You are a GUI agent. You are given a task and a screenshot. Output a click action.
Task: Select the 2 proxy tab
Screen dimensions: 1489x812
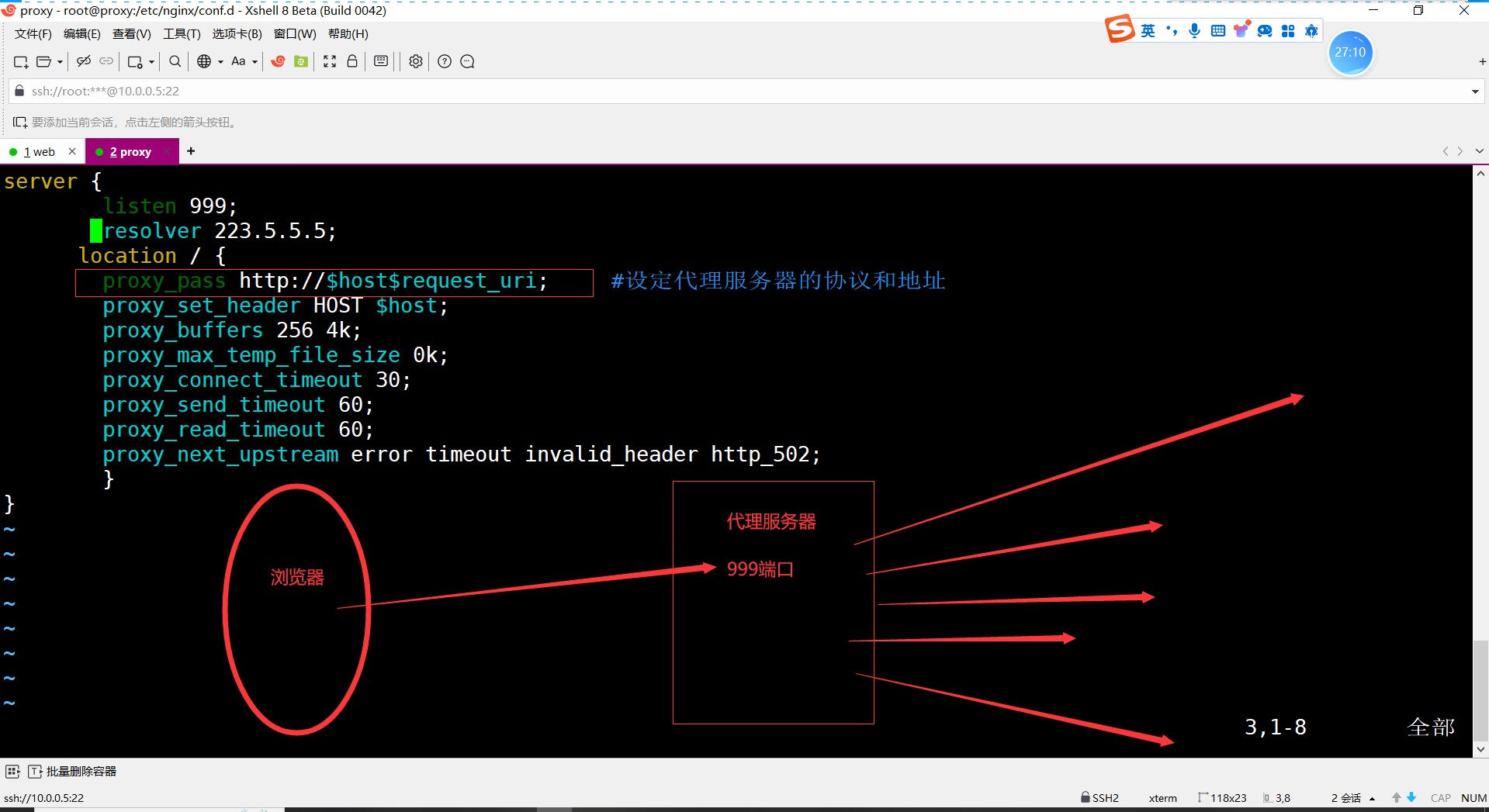point(130,152)
